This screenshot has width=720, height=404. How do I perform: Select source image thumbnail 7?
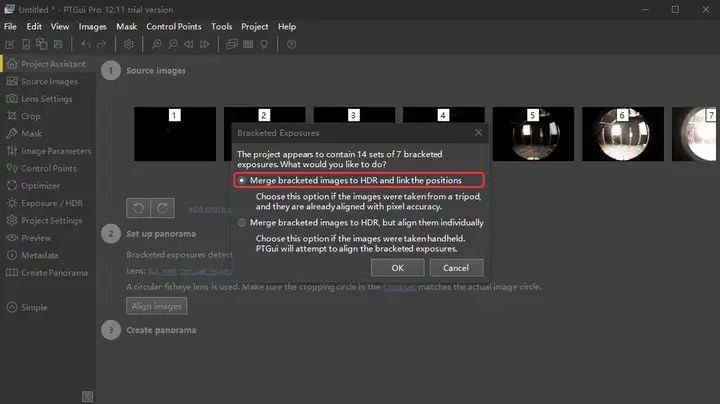[x=694, y=134]
